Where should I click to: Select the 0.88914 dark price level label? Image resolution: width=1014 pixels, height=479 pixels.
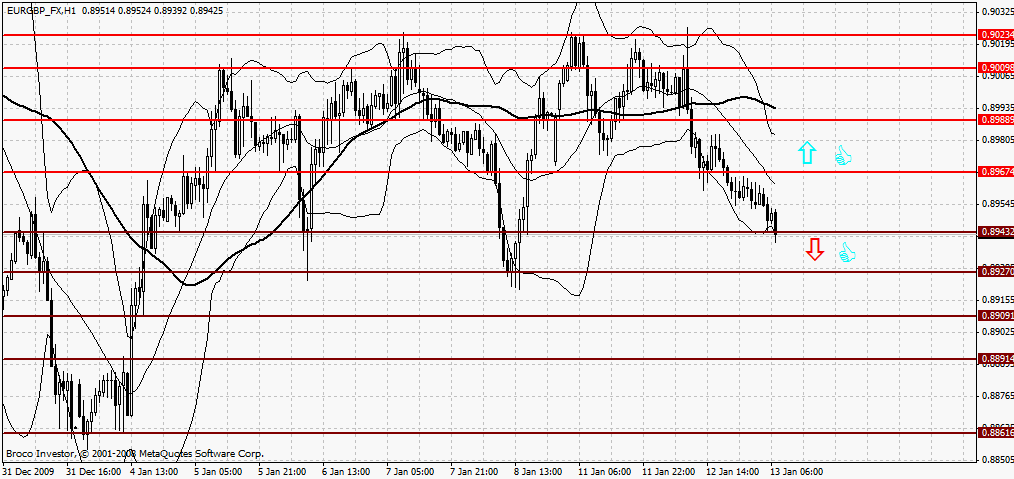tap(997, 359)
